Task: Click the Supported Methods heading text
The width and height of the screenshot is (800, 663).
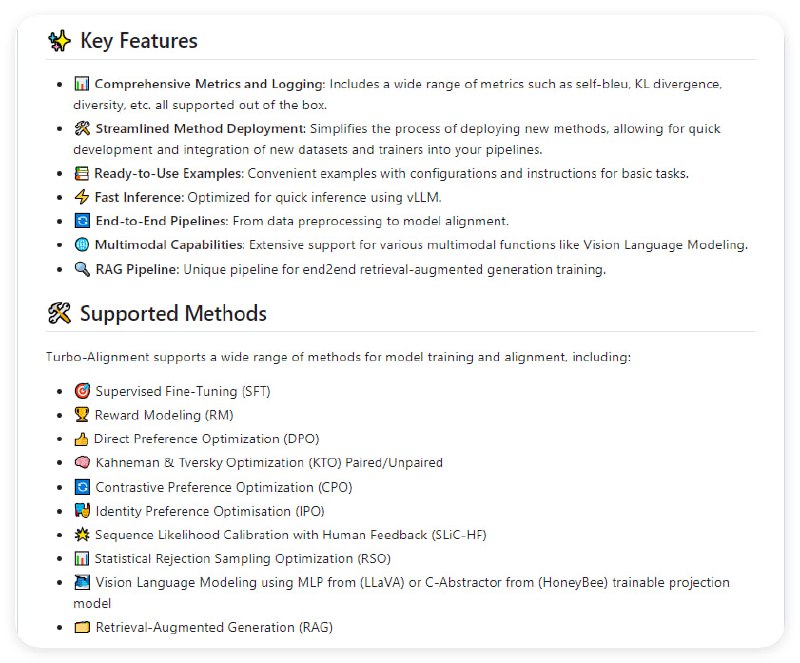Action: tap(173, 314)
